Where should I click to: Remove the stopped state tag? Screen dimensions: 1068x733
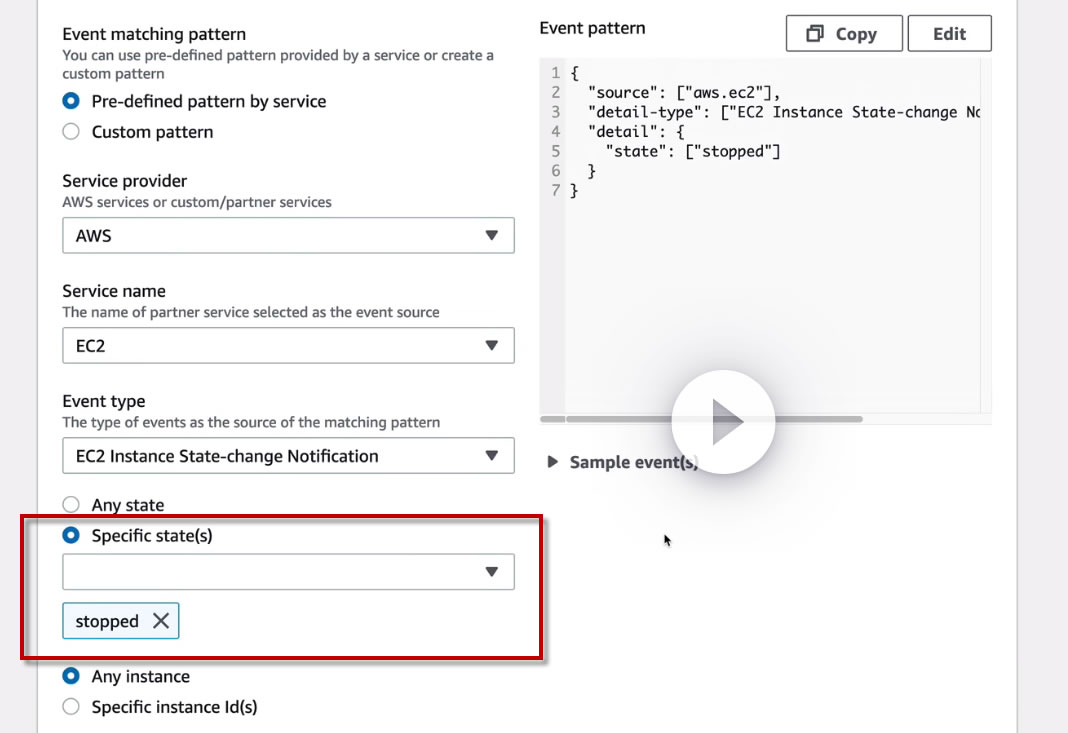[x=161, y=621]
